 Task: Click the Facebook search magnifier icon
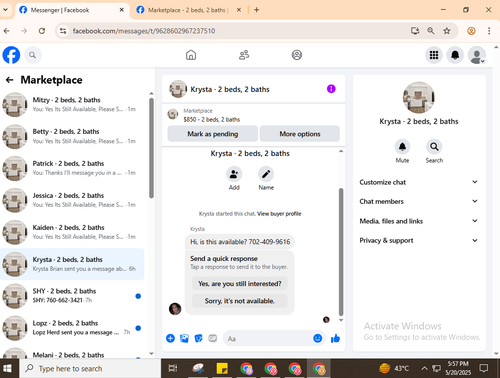(x=32, y=55)
